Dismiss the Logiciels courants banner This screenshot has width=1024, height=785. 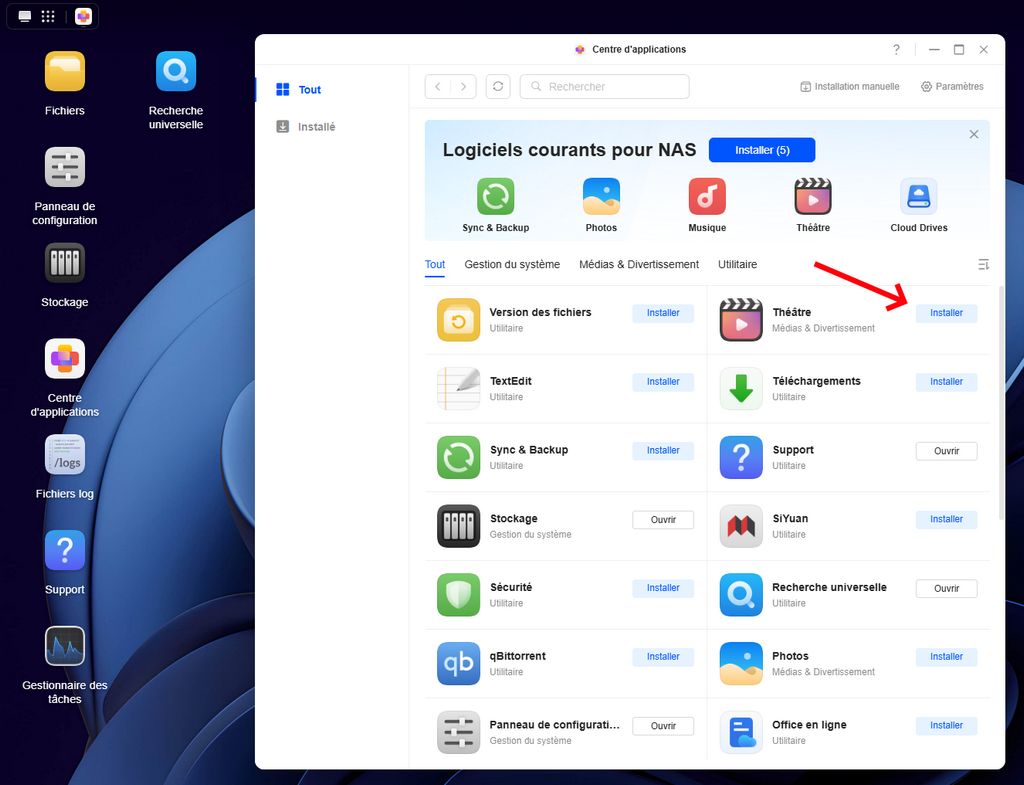point(974,134)
